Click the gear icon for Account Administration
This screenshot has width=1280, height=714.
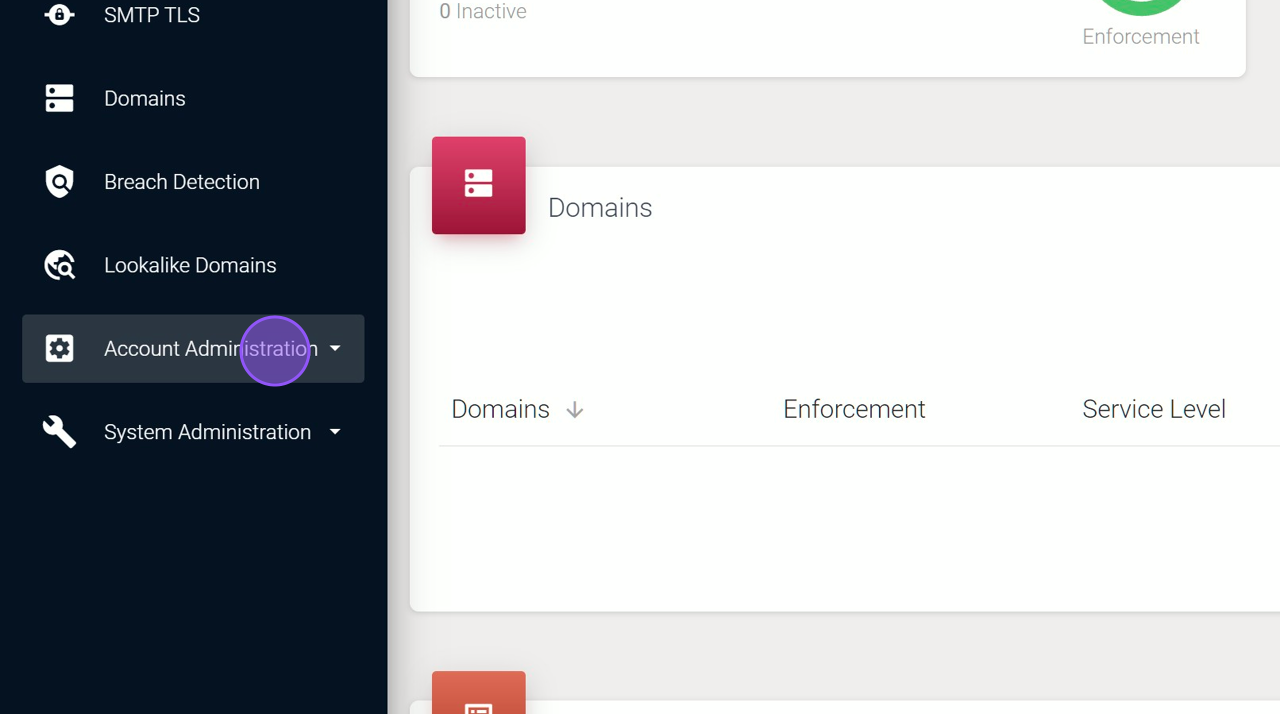pyautogui.click(x=59, y=348)
